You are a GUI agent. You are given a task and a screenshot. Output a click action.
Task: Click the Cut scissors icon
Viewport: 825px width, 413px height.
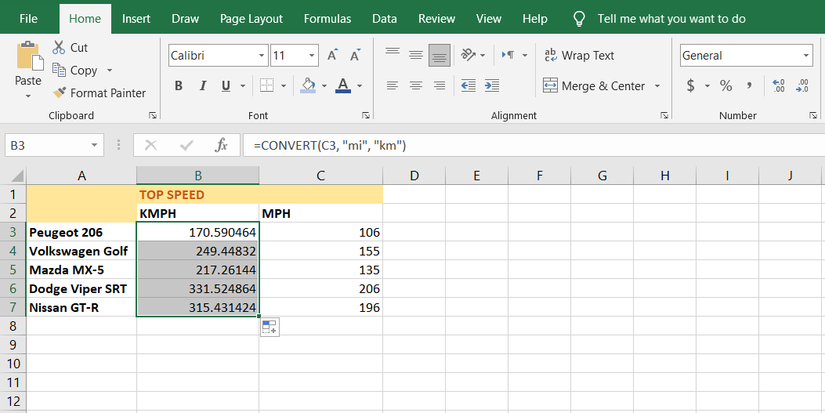coord(59,47)
